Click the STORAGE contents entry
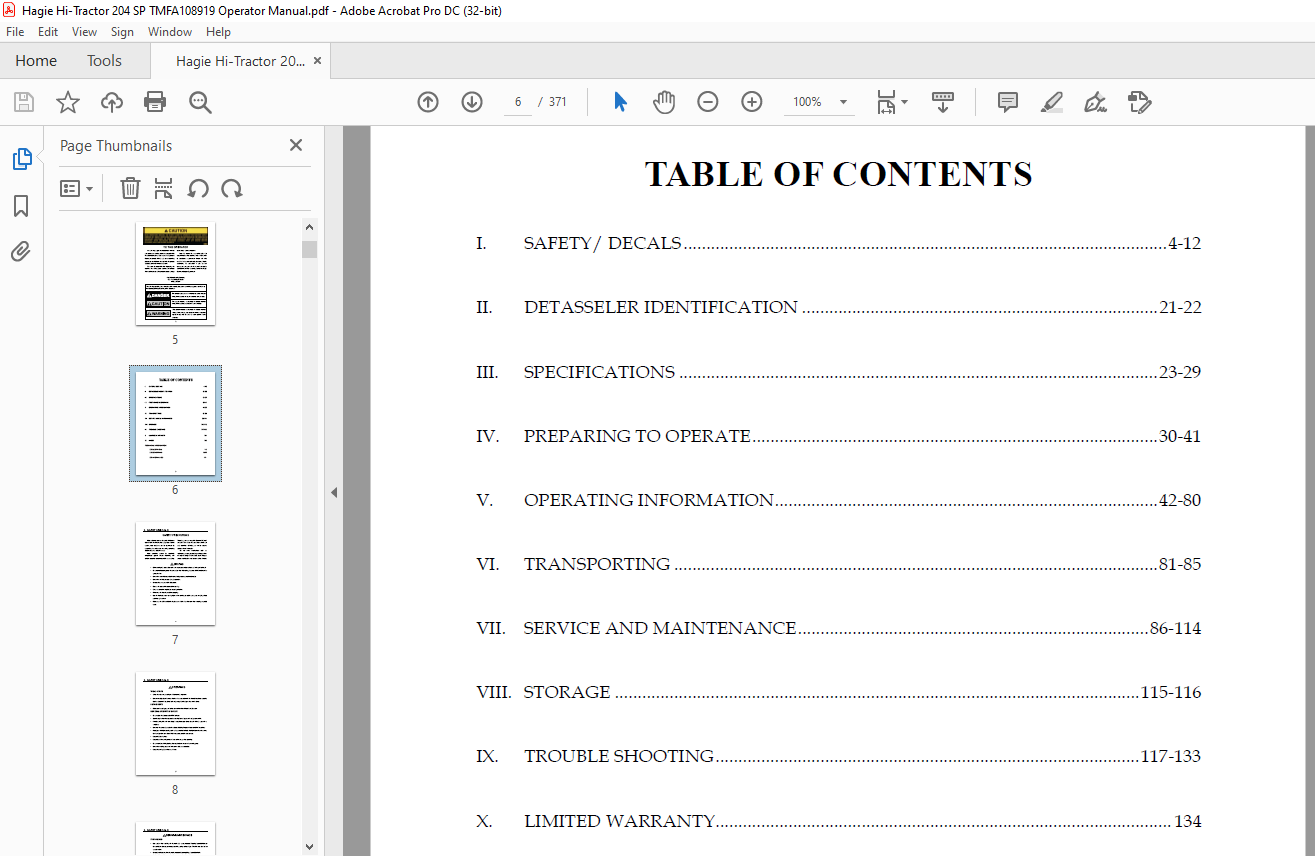 [838, 692]
